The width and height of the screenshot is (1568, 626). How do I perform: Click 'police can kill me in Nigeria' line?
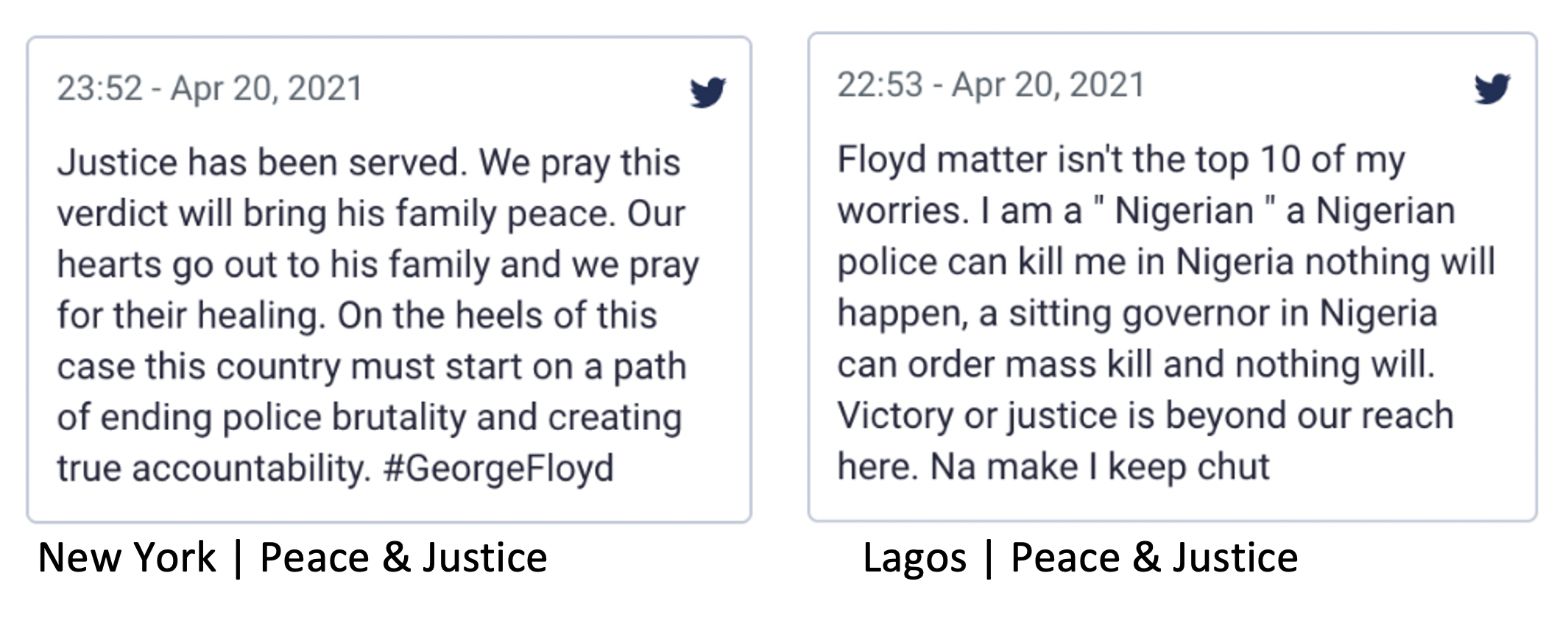coord(1065,262)
